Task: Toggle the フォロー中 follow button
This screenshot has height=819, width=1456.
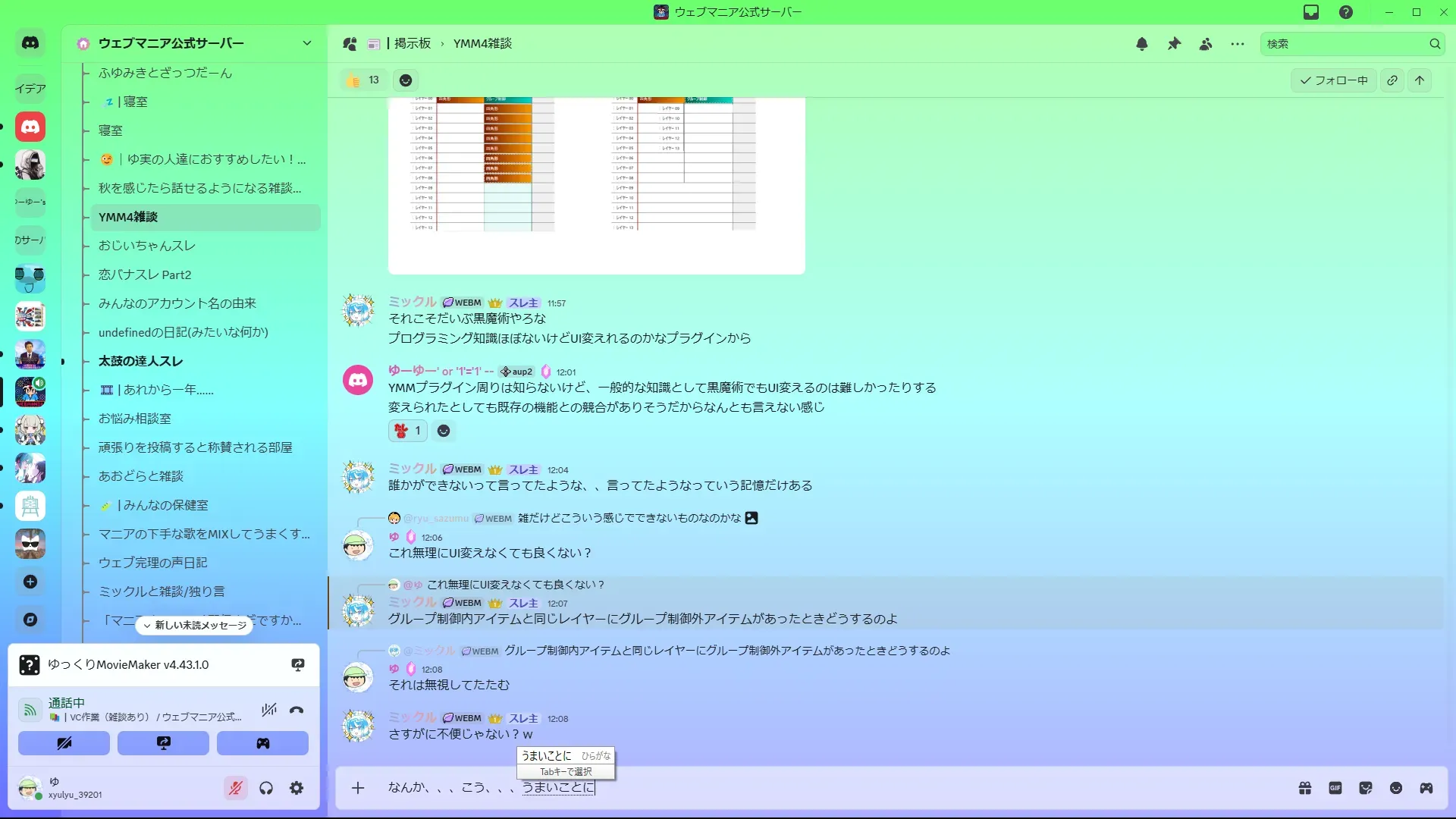Action: click(1334, 80)
